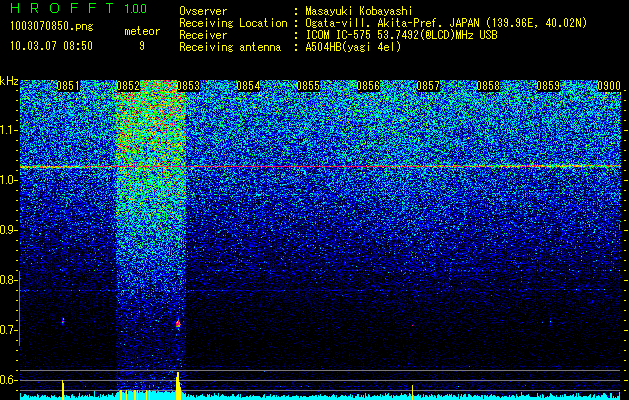This screenshot has height=400, width=629.
Task: Click the 0856 time marker
Action: (368, 86)
